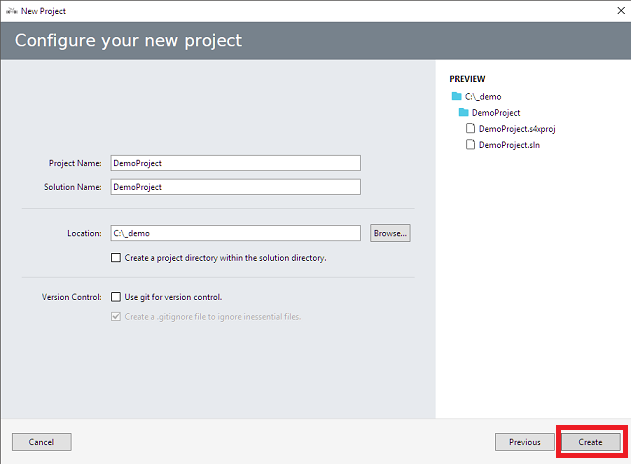The image size is (631, 464).
Task: Select the DemoProject folder label in preview tree
Action: pos(496,113)
